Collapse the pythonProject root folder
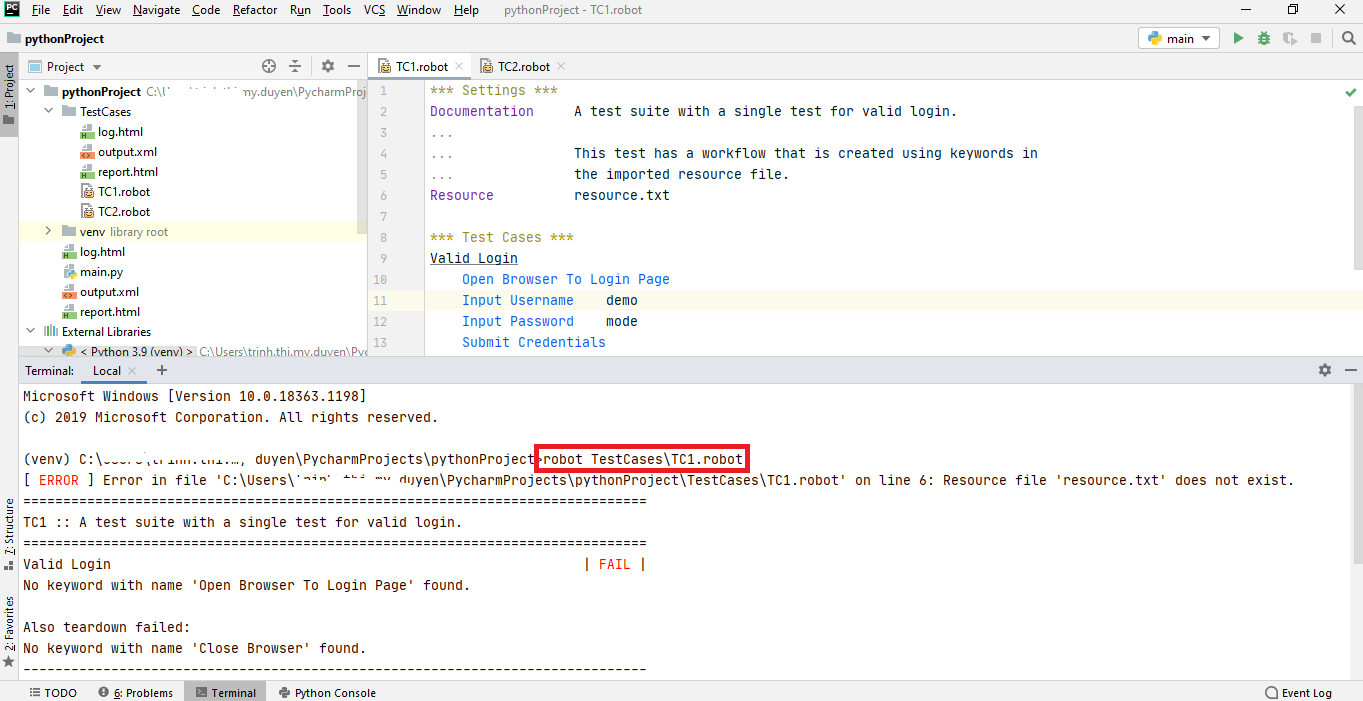 [30, 91]
